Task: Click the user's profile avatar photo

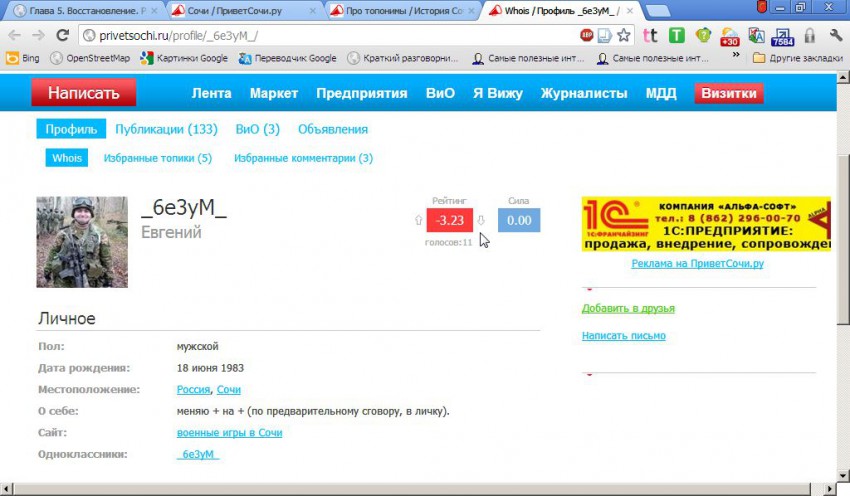Action: pos(82,242)
